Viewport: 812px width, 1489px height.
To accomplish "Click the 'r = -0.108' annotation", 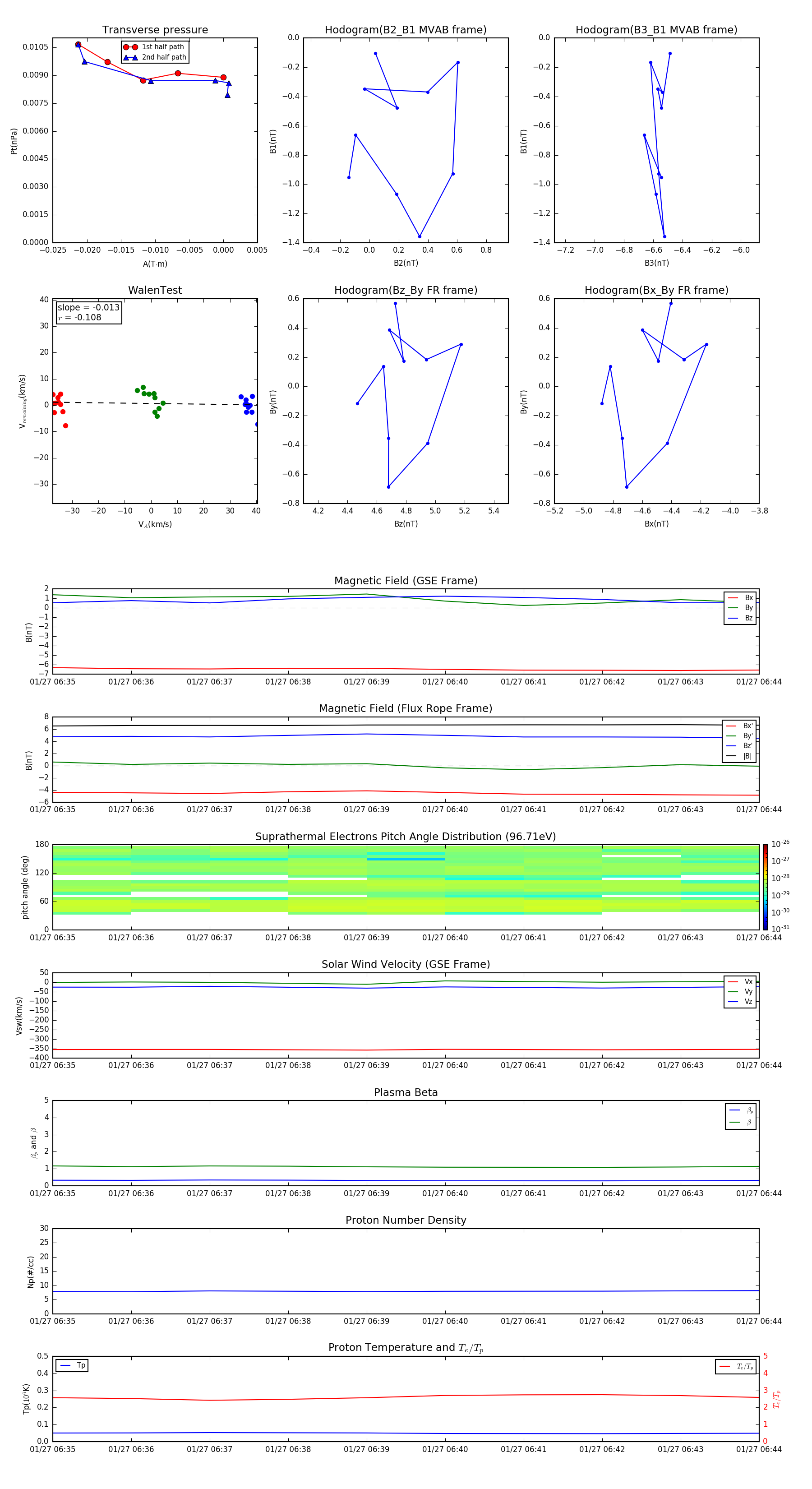I will (x=80, y=317).
